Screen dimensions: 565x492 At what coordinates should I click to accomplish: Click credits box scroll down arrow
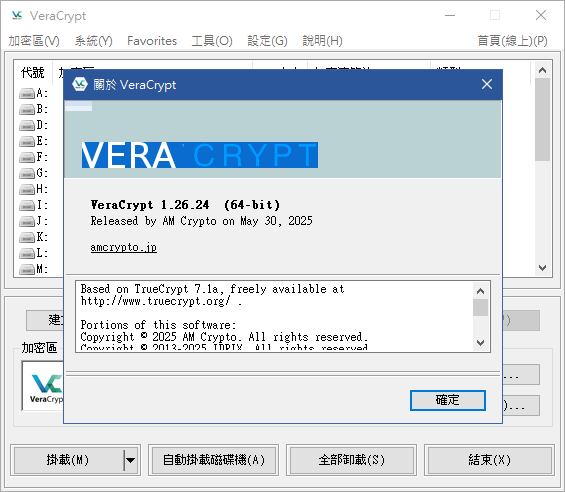(x=480, y=342)
